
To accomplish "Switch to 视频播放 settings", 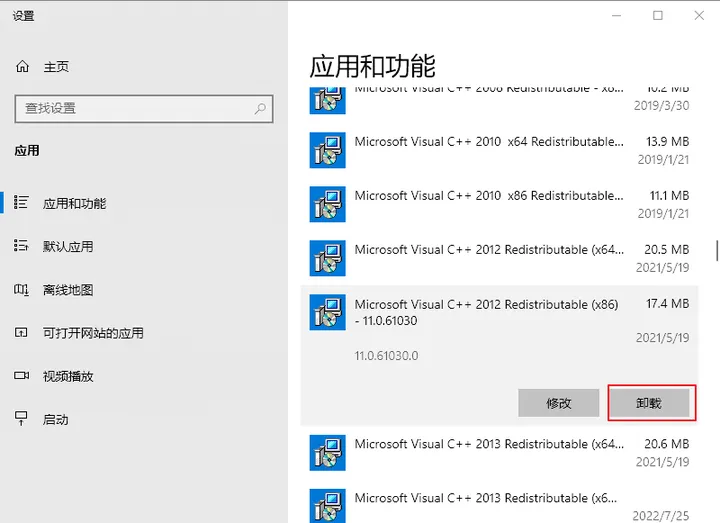I will [68, 377].
